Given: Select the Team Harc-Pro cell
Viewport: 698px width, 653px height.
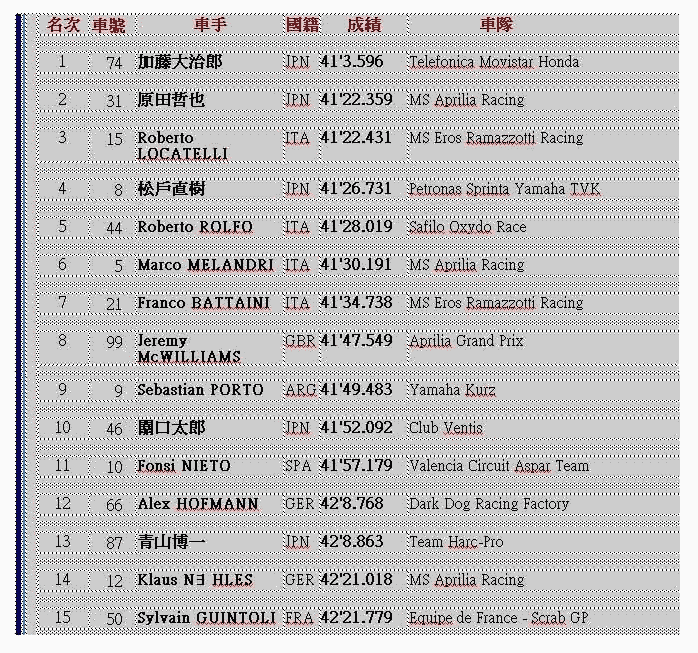Looking at the screenshot, I should point(455,542).
